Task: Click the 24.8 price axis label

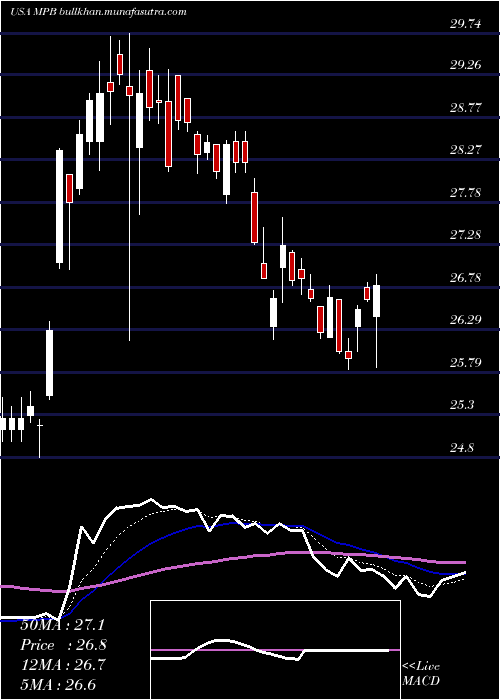Action: tap(462, 447)
